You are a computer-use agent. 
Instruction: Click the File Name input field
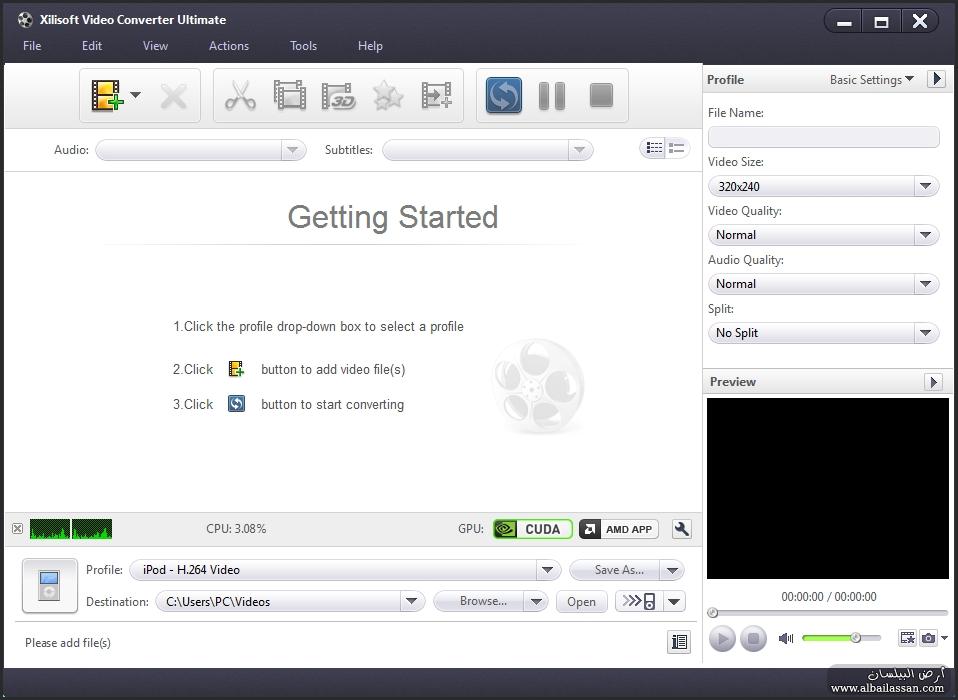pyautogui.click(x=823, y=137)
